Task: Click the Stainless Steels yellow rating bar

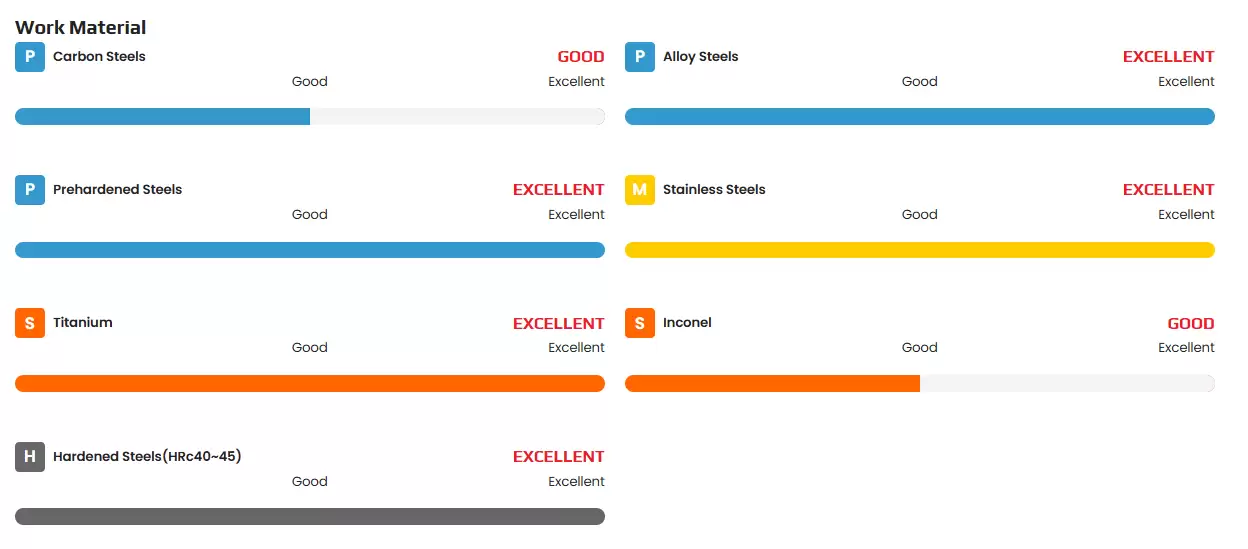Action: click(x=919, y=250)
